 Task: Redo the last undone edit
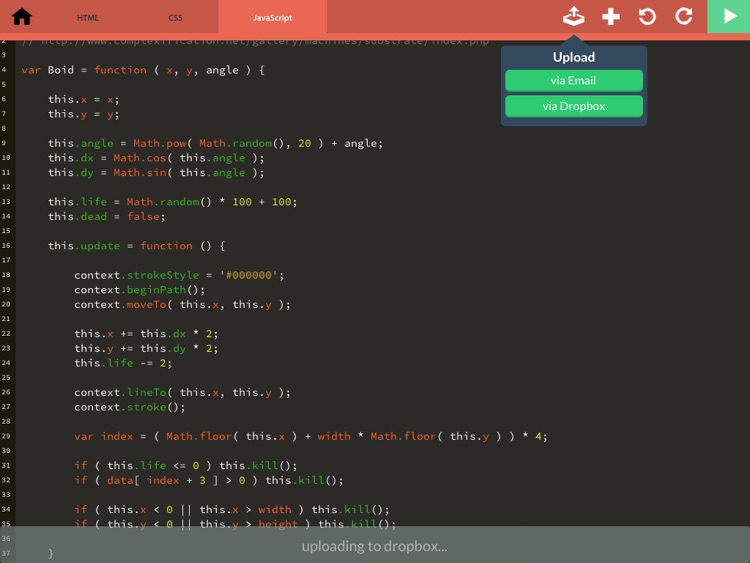tap(684, 16)
